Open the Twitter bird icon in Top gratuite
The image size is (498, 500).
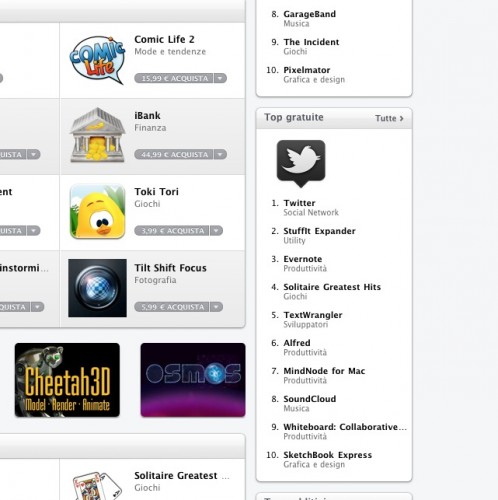click(301, 163)
